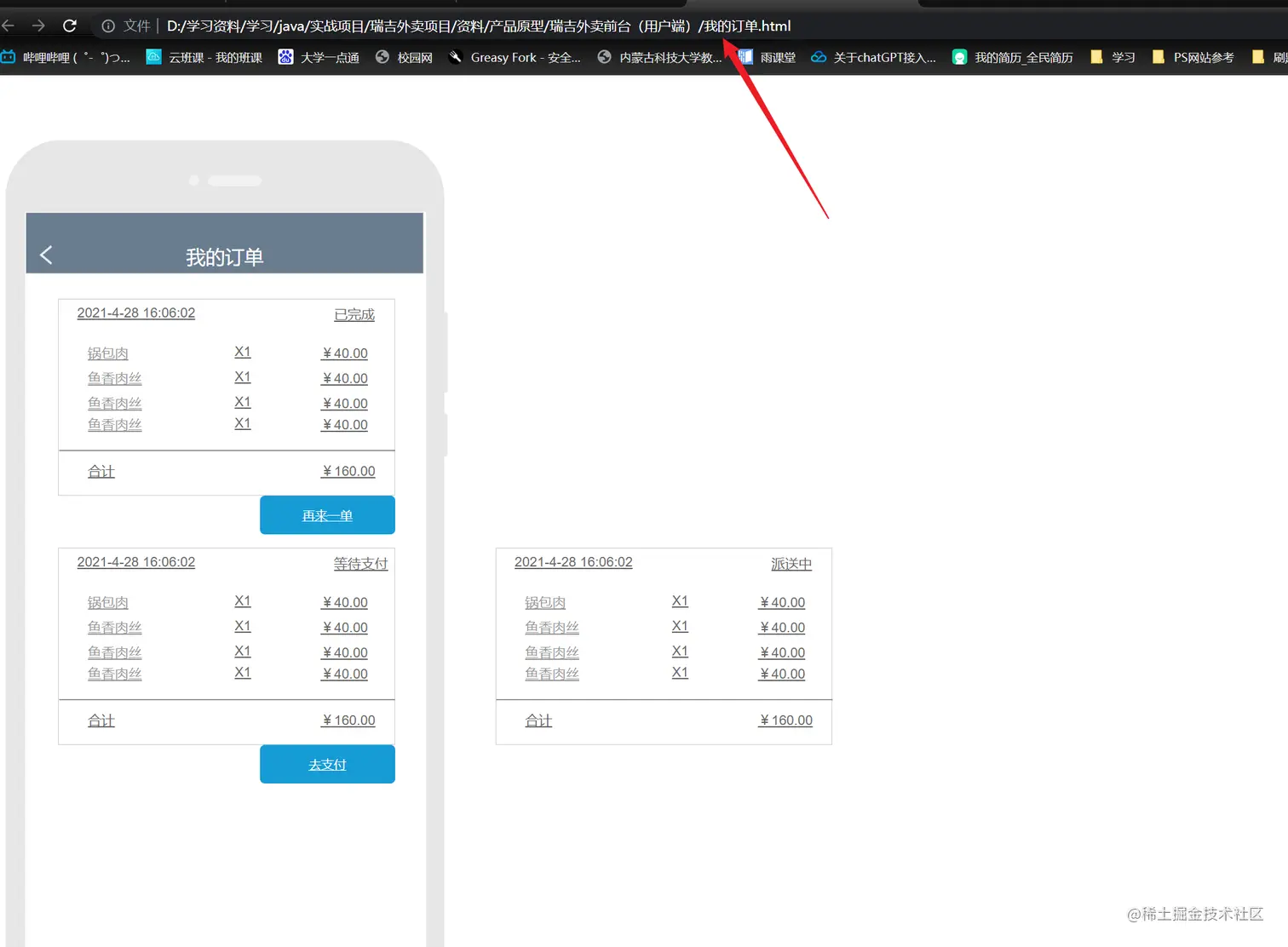Open the 校园网 bookmark
This screenshot has height=947, width=1288.
tap(404, 57)
